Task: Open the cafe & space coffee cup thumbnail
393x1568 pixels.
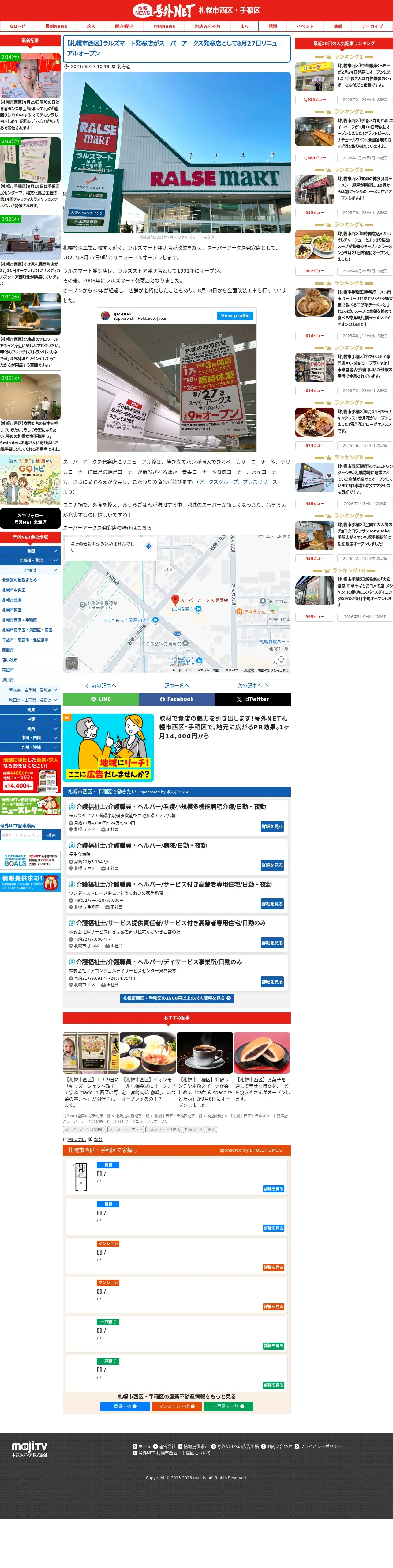Action: [x=205, y=1052]
